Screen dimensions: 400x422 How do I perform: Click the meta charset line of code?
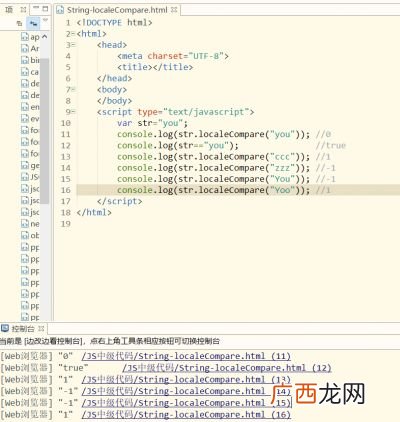(x=173, y=56)
